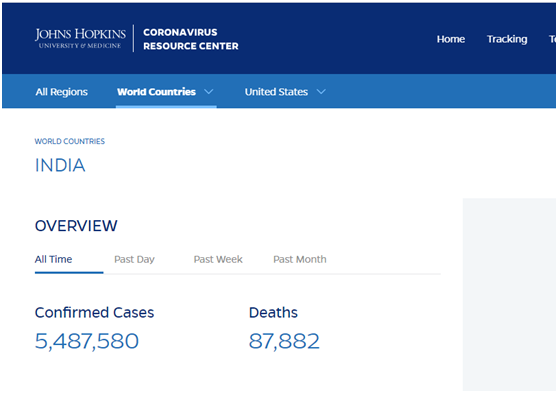Click the Confirmed Cases label
Screen dimensions: 558x393
pos(94,313)
